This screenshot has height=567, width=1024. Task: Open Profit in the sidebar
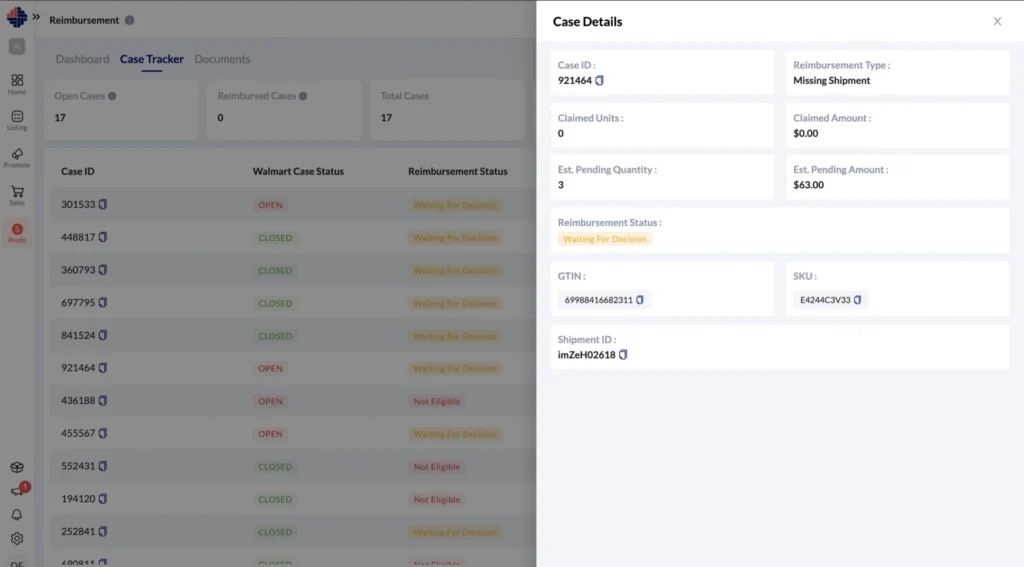pyautogui.click(x=17, y=233)
